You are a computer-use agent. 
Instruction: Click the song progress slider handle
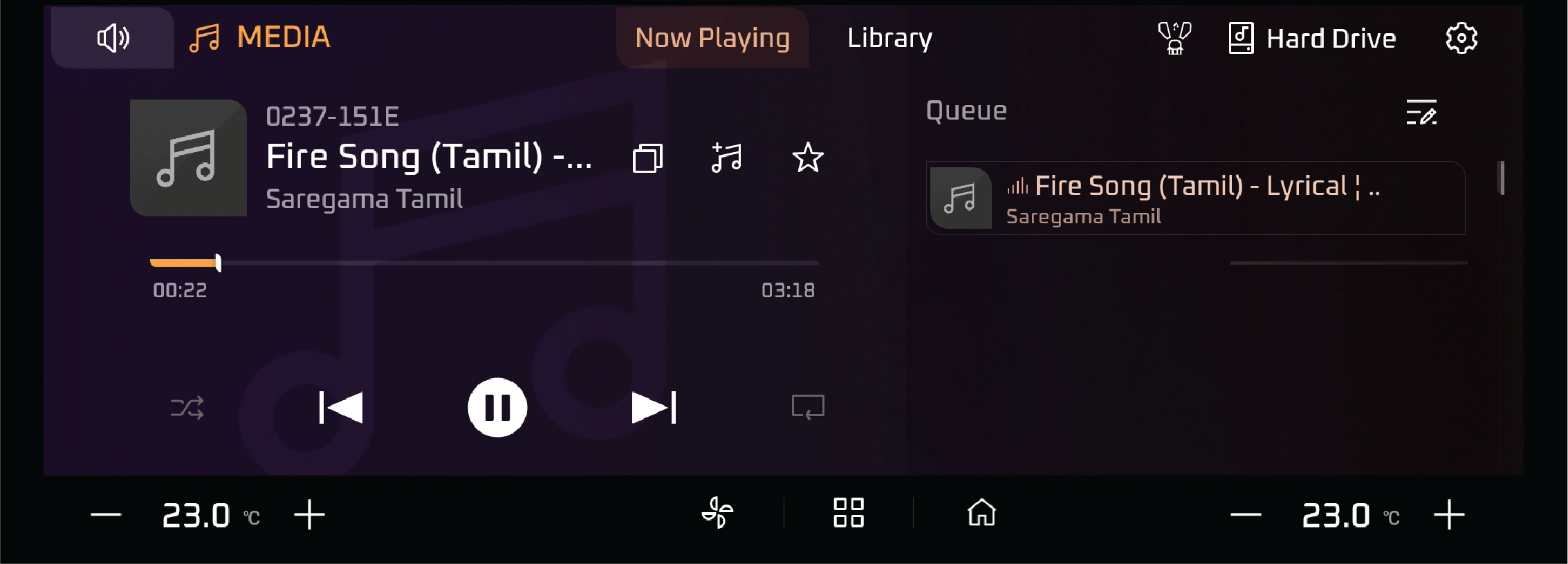218,263
